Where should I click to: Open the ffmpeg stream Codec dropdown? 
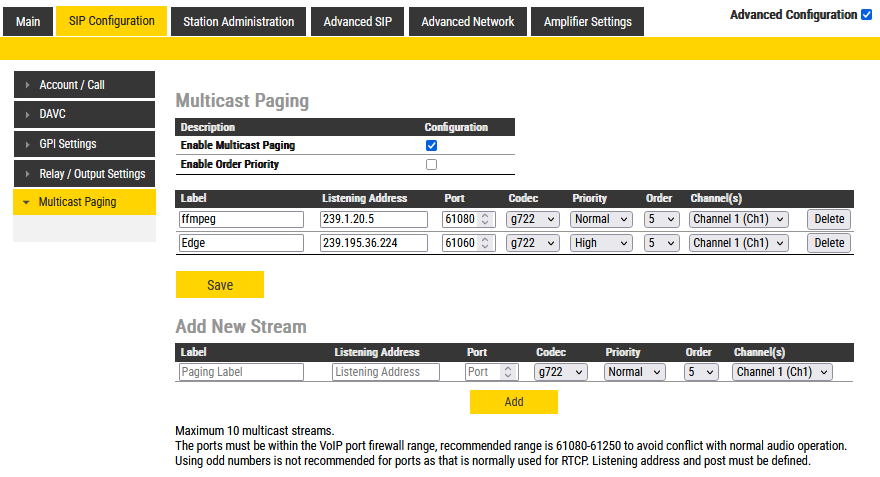click(x=532, y=219)
